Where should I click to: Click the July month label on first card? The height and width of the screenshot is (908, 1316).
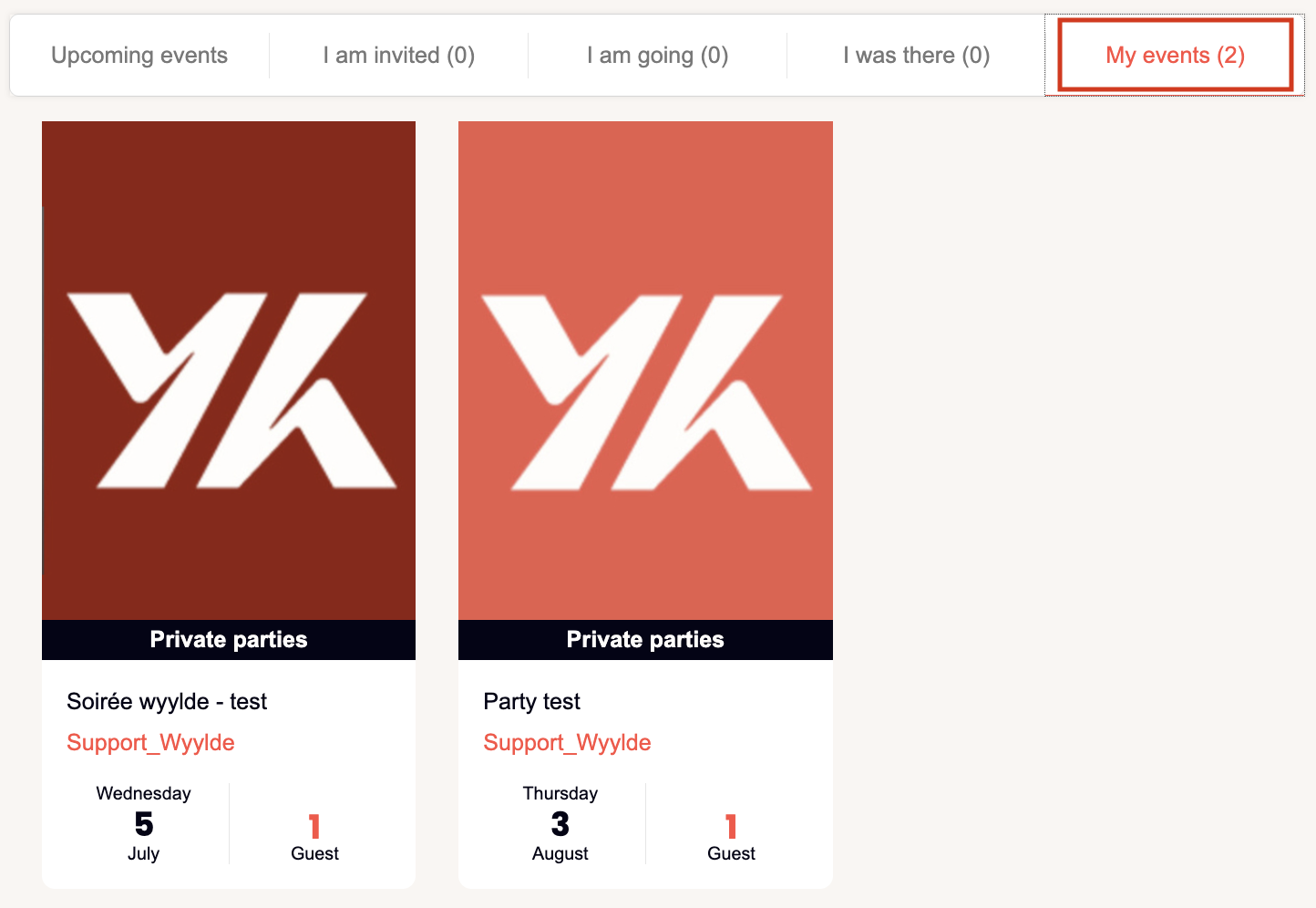click(143, 854)
